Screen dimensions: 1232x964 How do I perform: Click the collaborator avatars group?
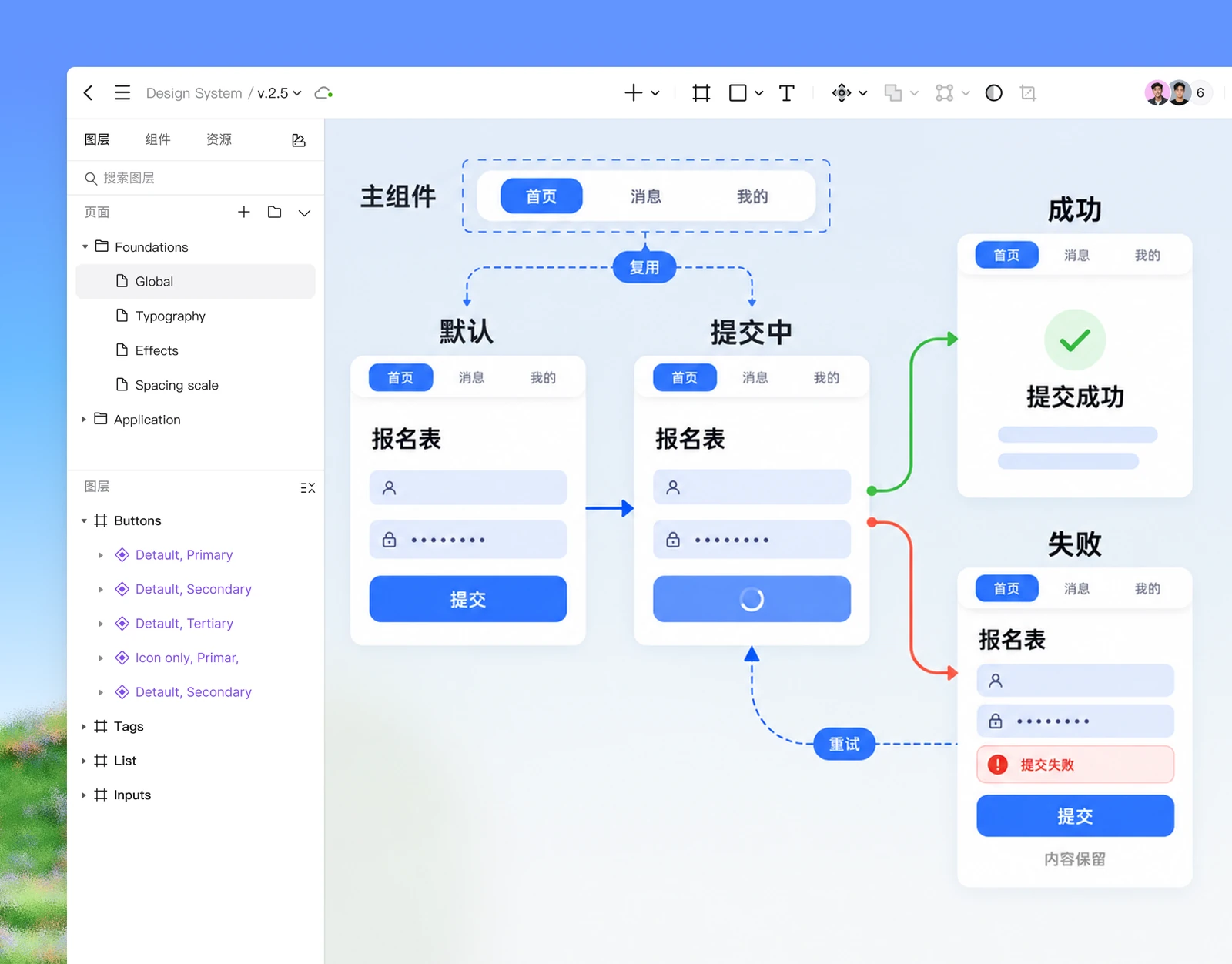click(x=1179, y=93)
